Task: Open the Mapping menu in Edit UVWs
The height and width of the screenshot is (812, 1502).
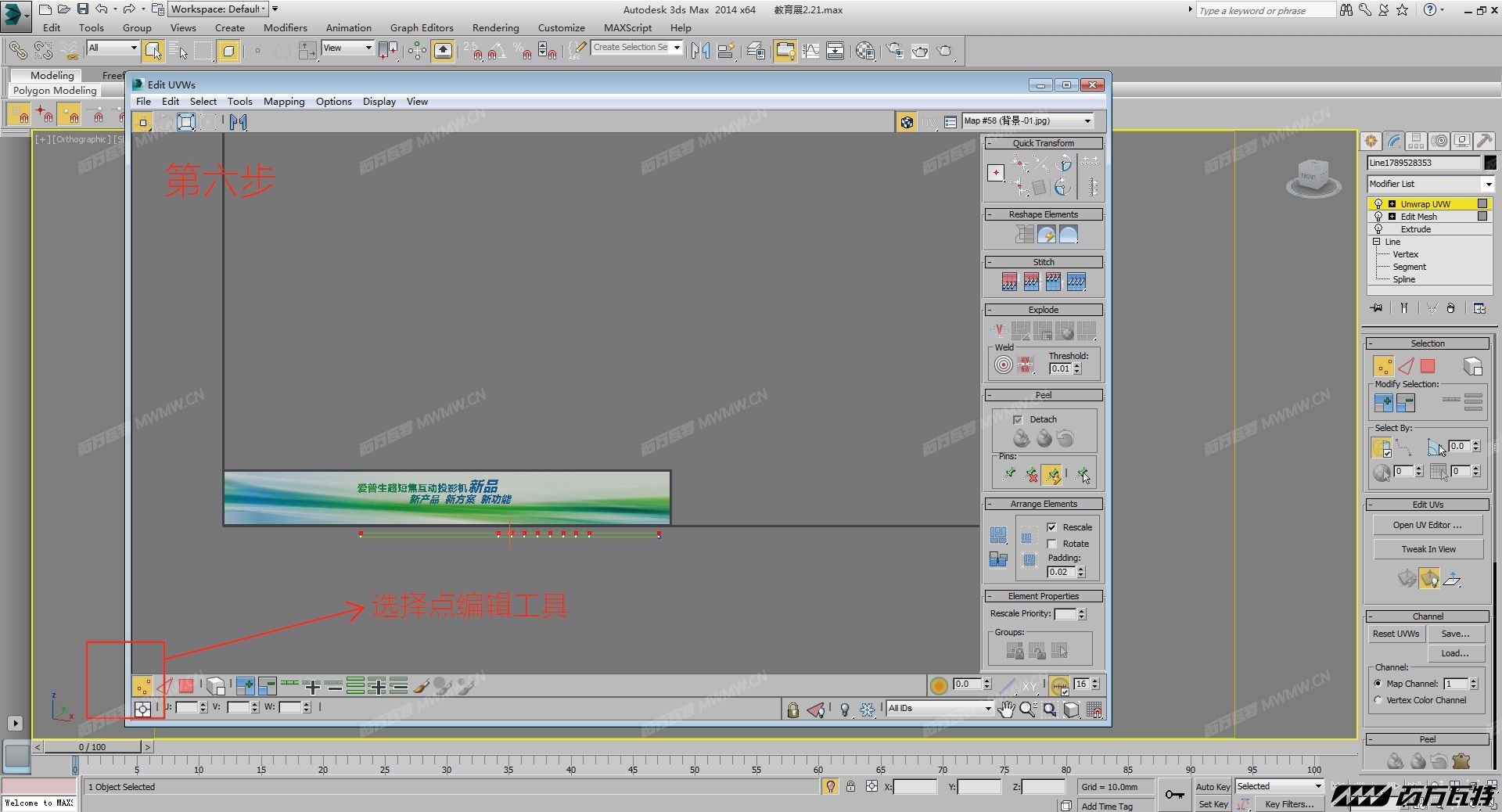Action: point(284,102)
